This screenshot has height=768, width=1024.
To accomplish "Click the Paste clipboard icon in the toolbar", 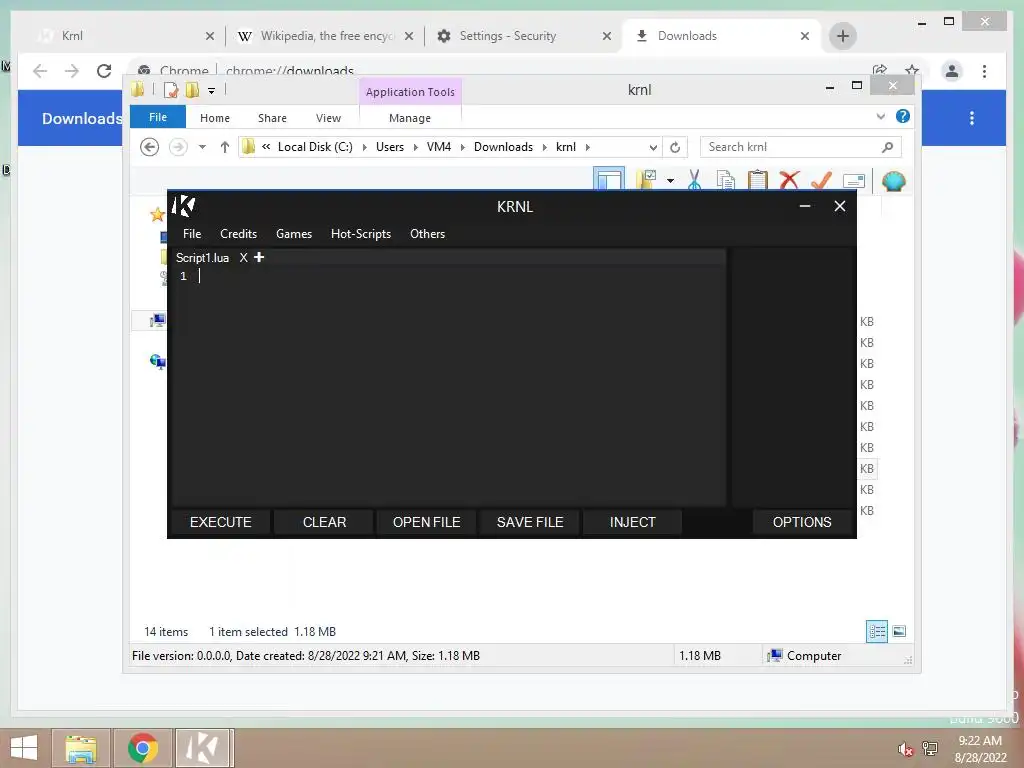I will [x=758, y=180].
